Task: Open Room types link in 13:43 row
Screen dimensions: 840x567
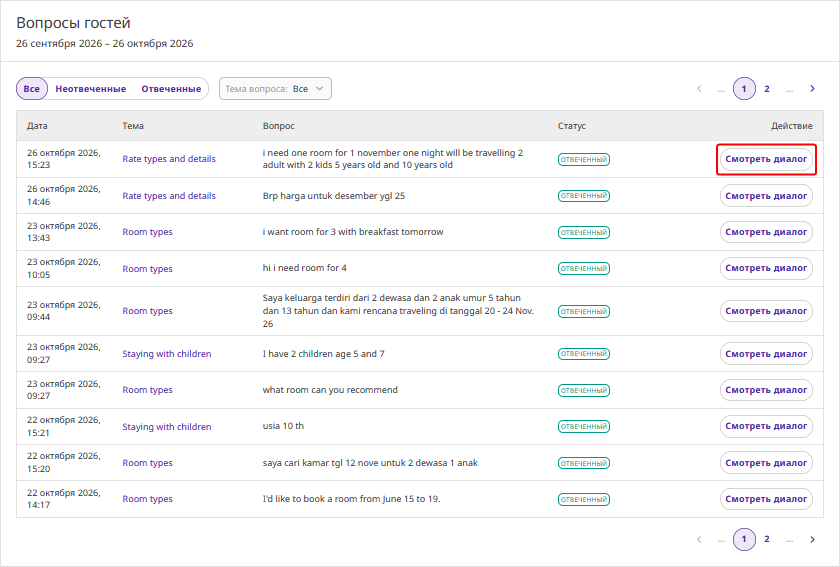Action: [x=147, y=232]
